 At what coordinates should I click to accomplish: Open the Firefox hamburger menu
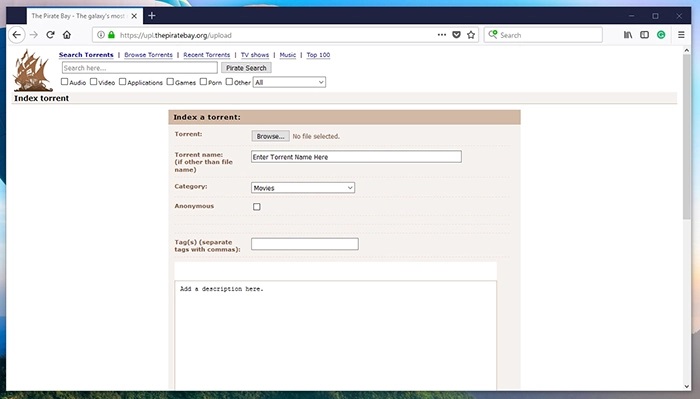pos(681,35)
